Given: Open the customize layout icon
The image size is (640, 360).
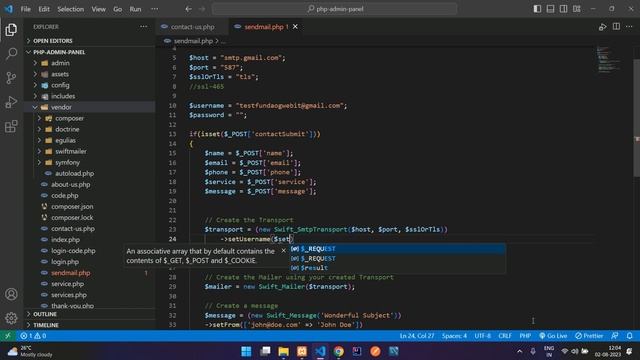Looking at the screenshot, I should (576, 9).
